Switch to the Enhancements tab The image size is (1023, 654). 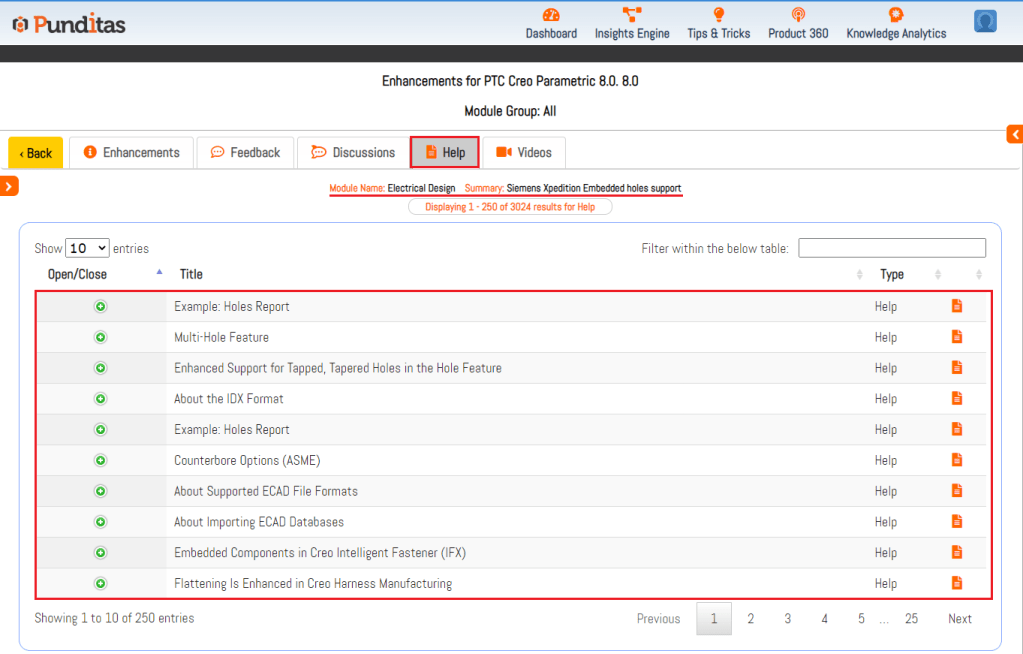pos(131,153)
